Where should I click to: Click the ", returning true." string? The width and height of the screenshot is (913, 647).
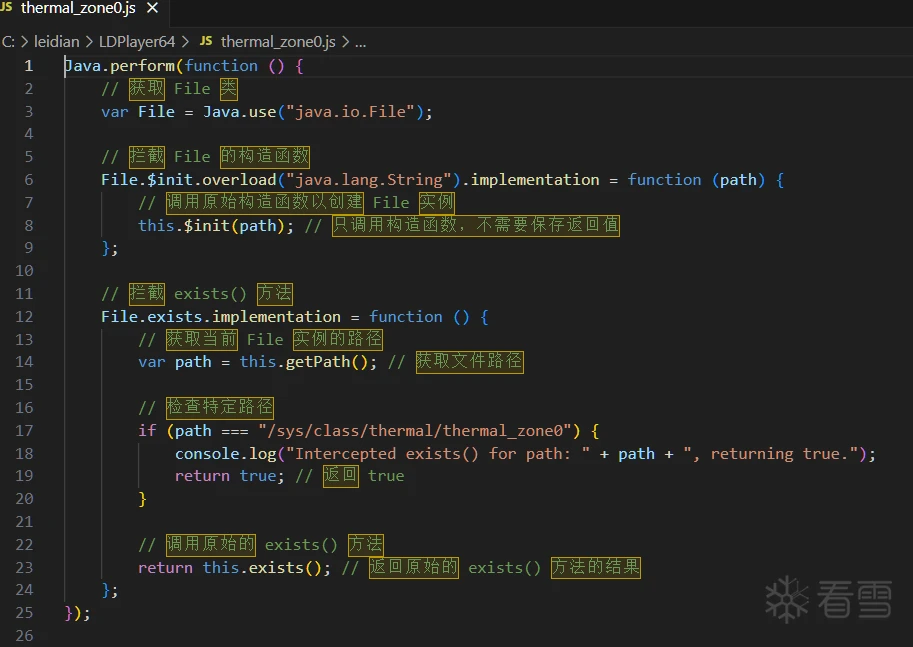pos(771,454)
